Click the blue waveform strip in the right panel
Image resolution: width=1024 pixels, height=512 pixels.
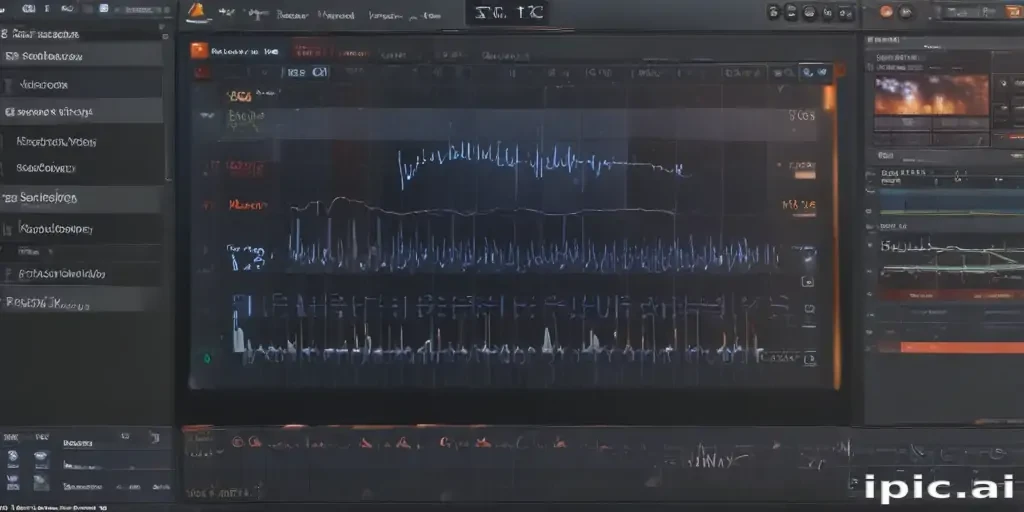click(952, 202)
